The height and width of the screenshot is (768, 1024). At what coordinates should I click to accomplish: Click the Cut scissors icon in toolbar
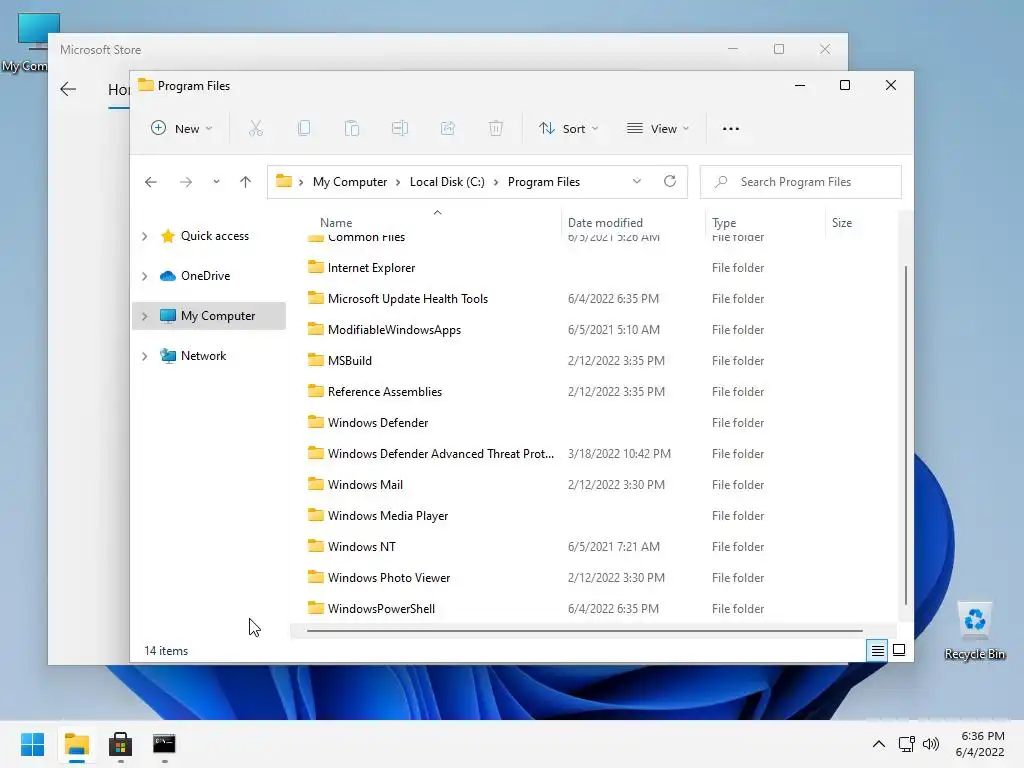click(x=256, y=129)
